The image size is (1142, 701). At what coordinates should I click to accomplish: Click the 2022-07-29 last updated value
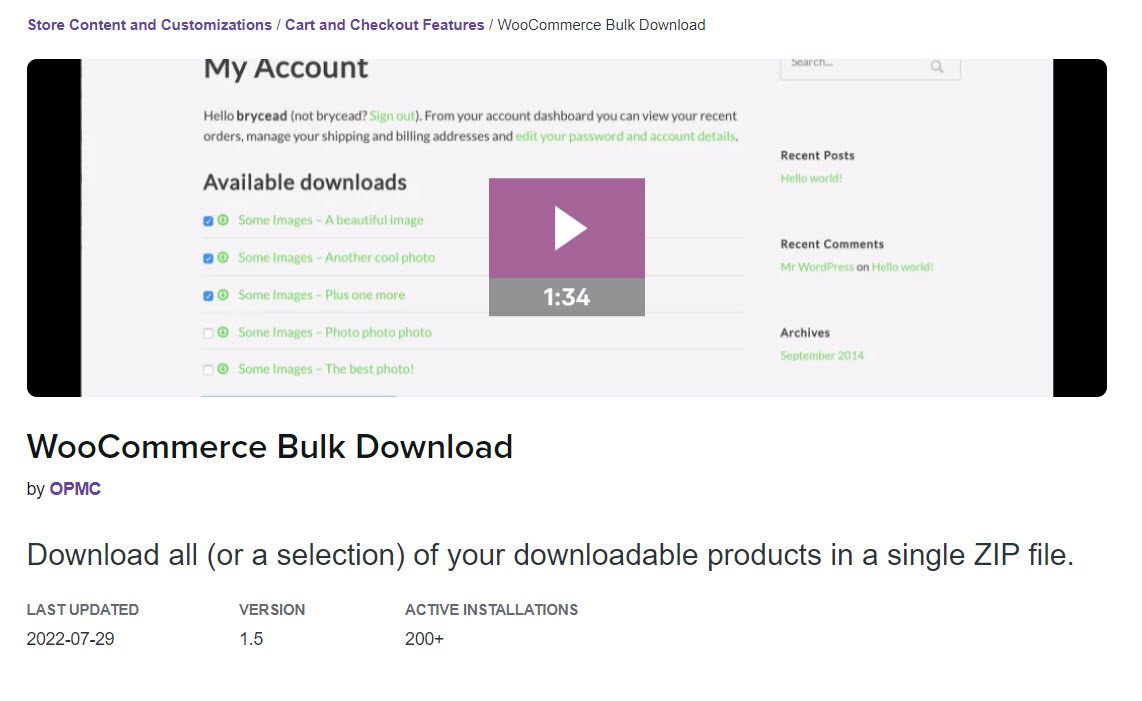click(x=71, y=639)
